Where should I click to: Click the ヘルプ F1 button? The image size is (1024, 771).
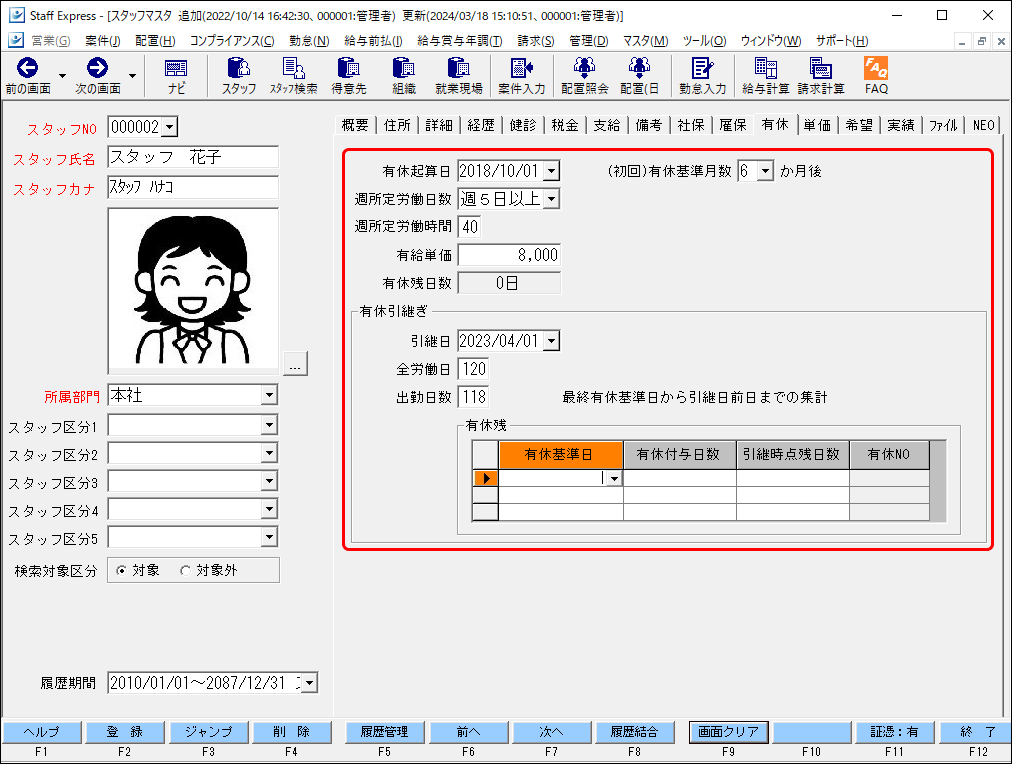(42, 732)
